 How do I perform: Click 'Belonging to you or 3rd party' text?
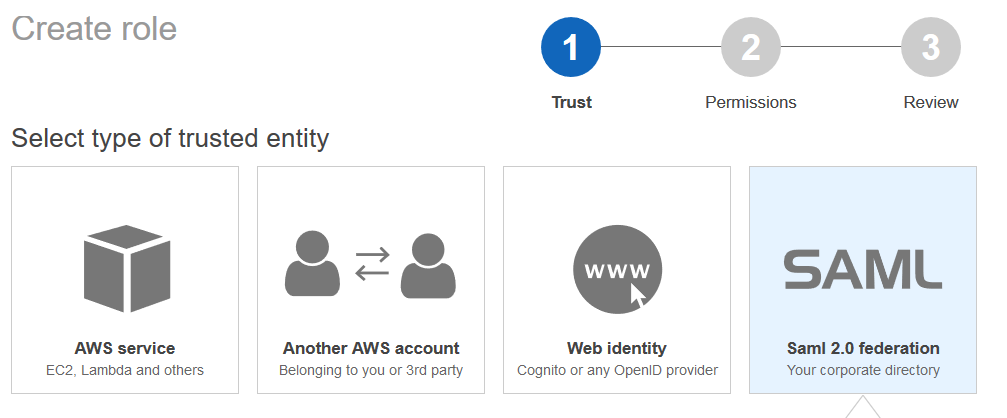tap(371, 371)
